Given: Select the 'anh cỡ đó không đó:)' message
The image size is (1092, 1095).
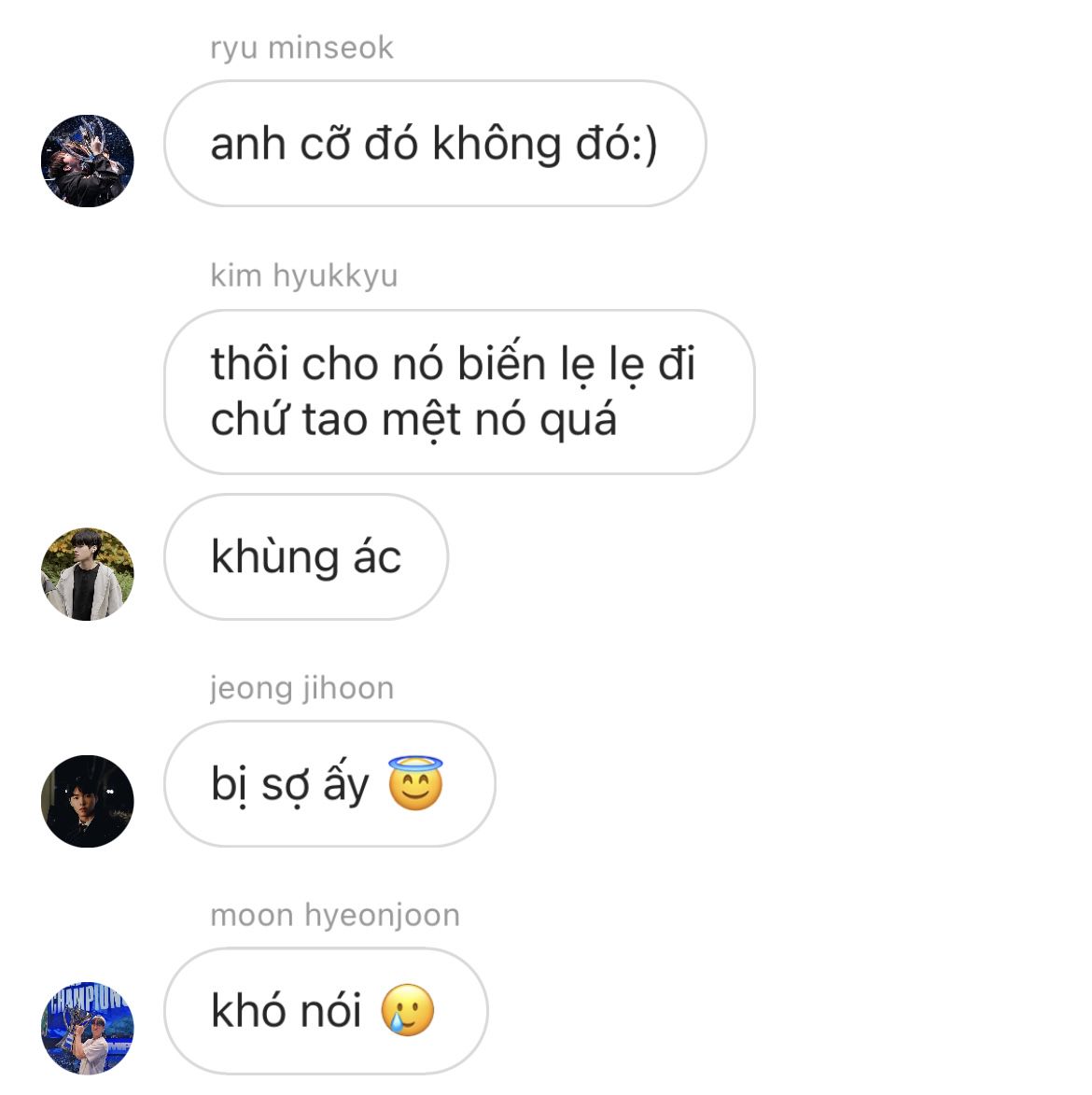Looking at the screenshot, I should pyautogui.click(x=435, y=143).
